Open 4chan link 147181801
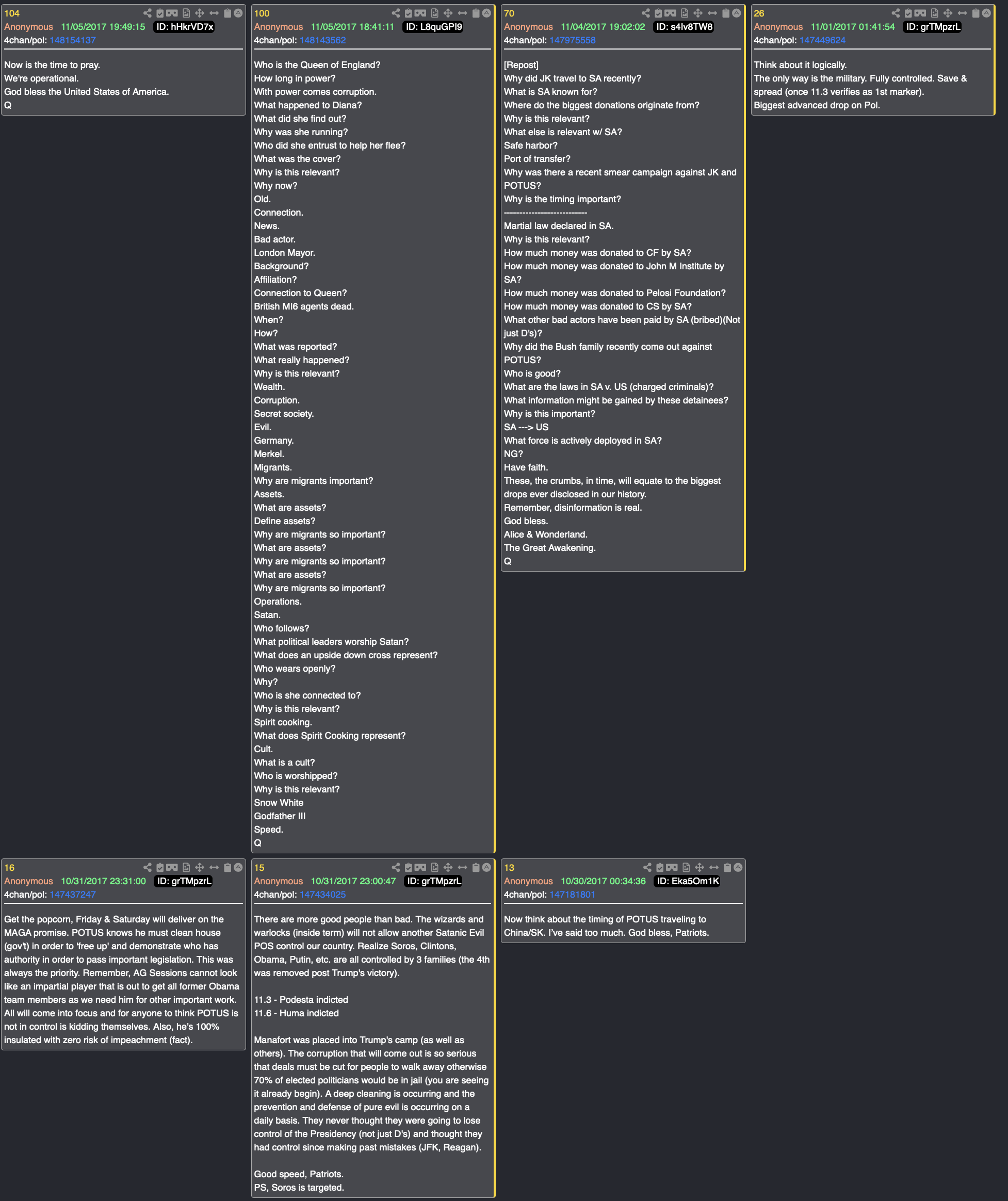The height and width of the screenshot is (1201, 1008). click(x=572, y=895)
